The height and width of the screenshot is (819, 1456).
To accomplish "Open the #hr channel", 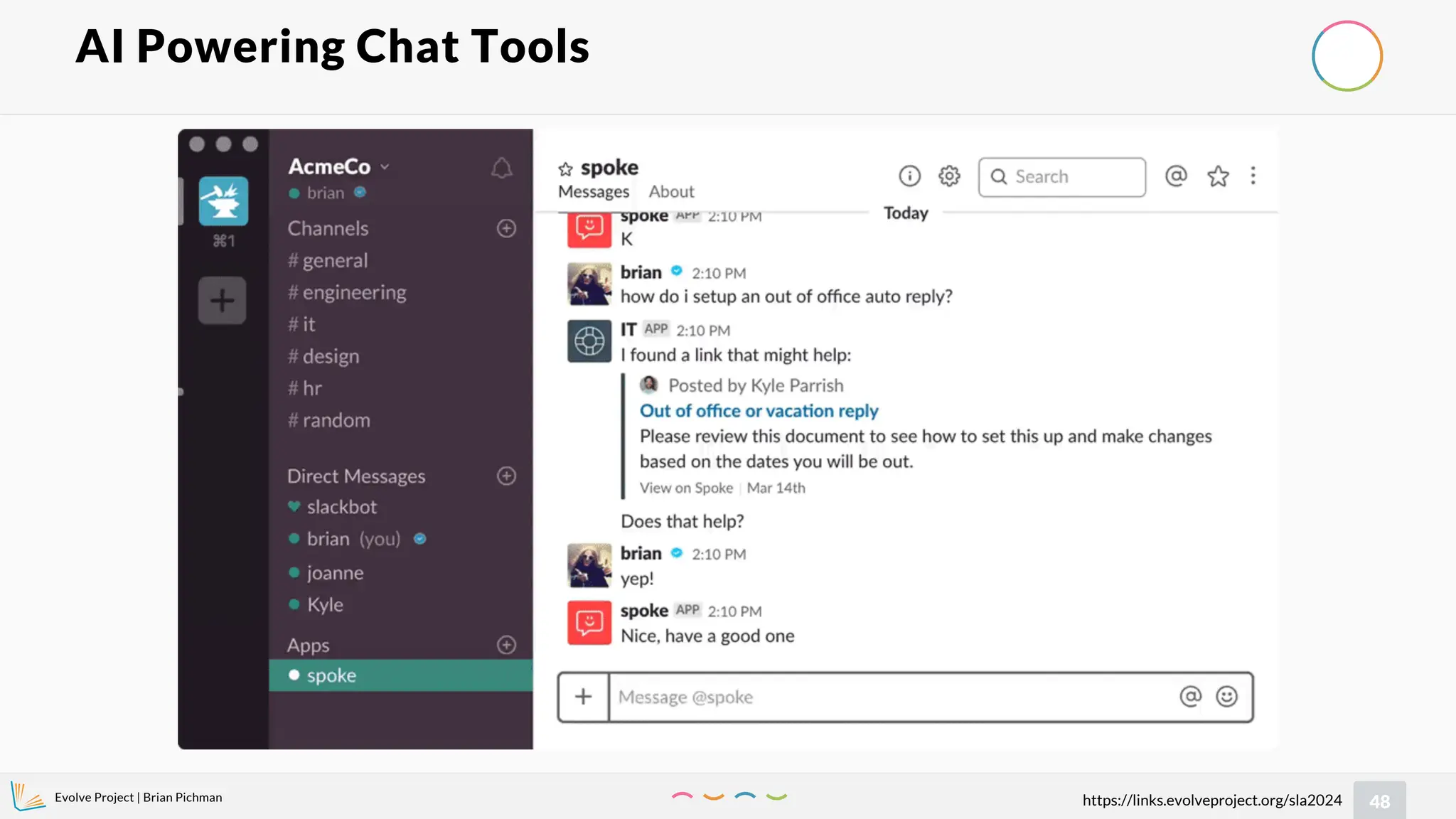I will coord(305,388).
